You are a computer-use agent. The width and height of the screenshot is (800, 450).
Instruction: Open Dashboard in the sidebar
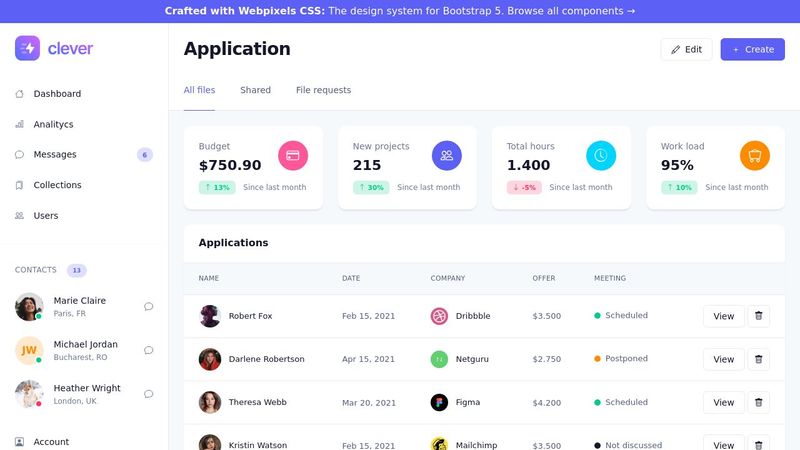click(x=57, y=94)
